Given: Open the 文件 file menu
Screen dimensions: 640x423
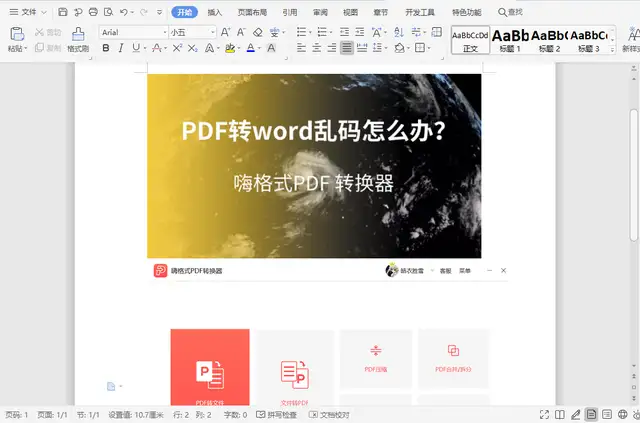Looking at the screenshot, I should (x=28, y=12).
